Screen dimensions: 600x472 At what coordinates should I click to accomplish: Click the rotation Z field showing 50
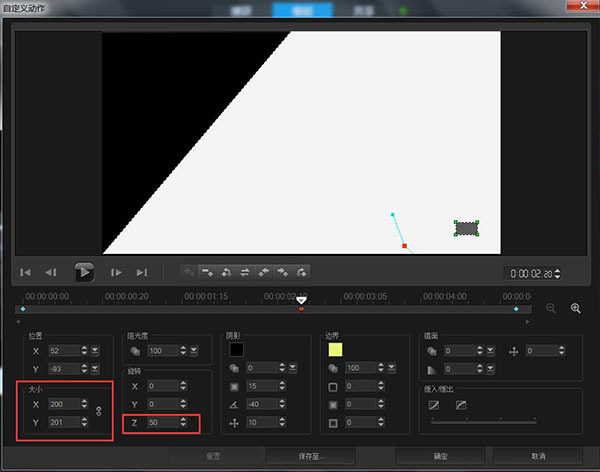163,423
